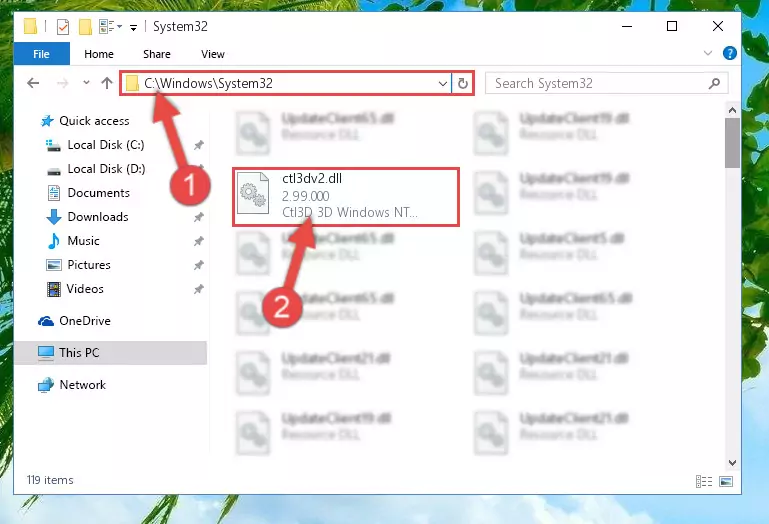Click the pin icon beside Videos
This screenshot has height=524, width=769.
point(199,289)
